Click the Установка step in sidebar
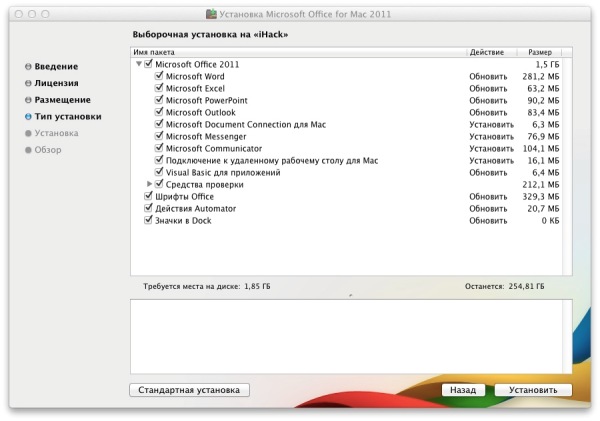This screenshot has height=421, width=600. [x=57, y=133]
